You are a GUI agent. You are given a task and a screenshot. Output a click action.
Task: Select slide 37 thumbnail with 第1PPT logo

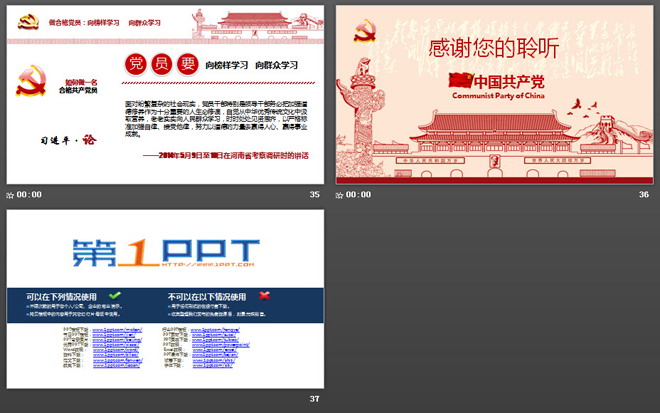[x=165, y=299]
